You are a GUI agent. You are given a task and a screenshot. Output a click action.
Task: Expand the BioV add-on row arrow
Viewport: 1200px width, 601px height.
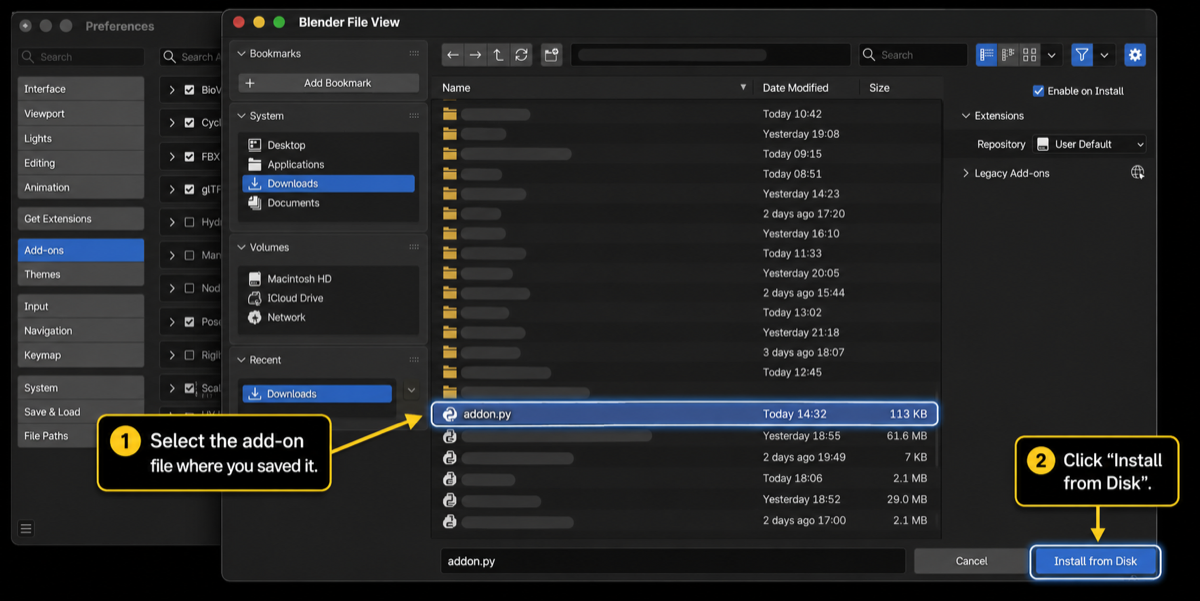click(172, 90)
